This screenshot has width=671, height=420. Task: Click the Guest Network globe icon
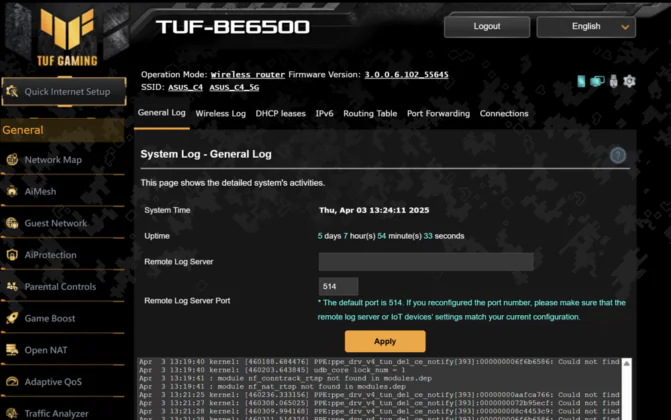[12, 223]
